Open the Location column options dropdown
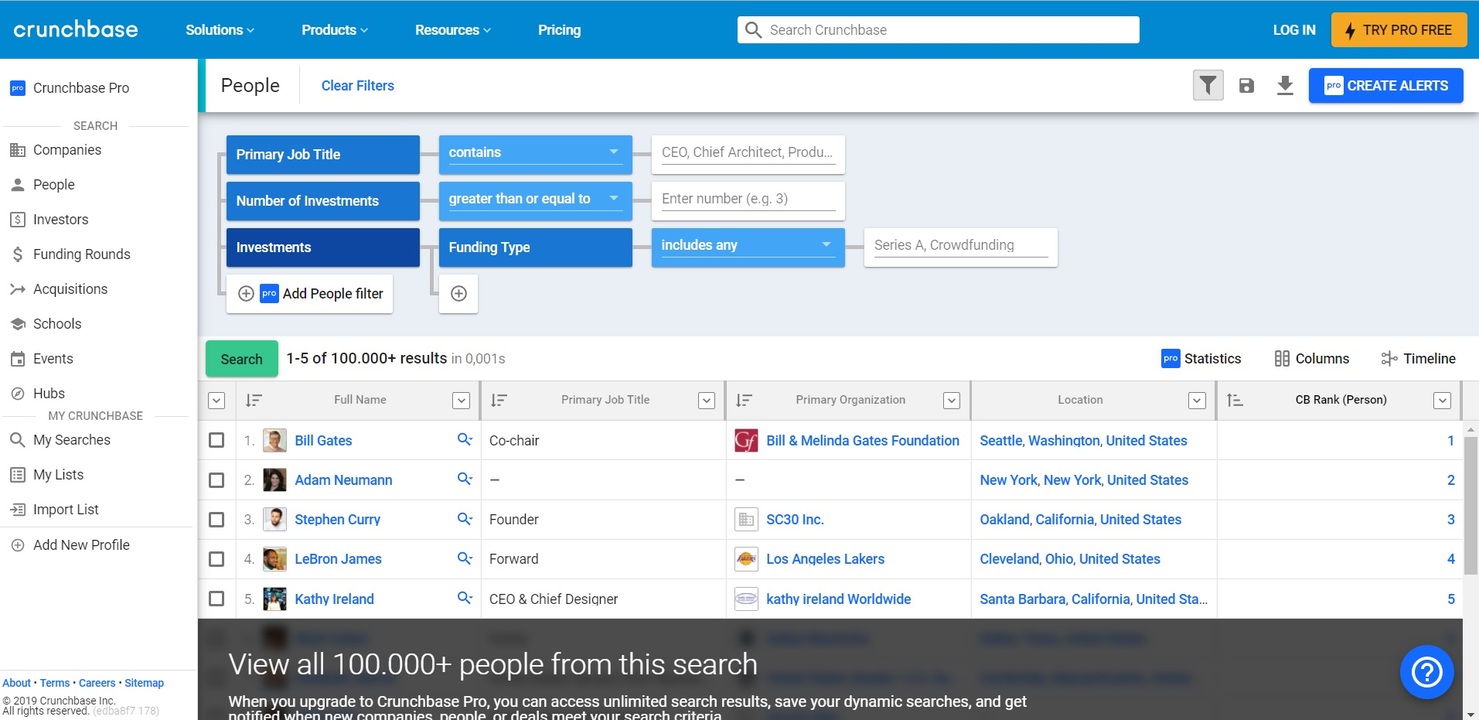The height and width of the screenshot is (720, 1479). coord(1197,400)
